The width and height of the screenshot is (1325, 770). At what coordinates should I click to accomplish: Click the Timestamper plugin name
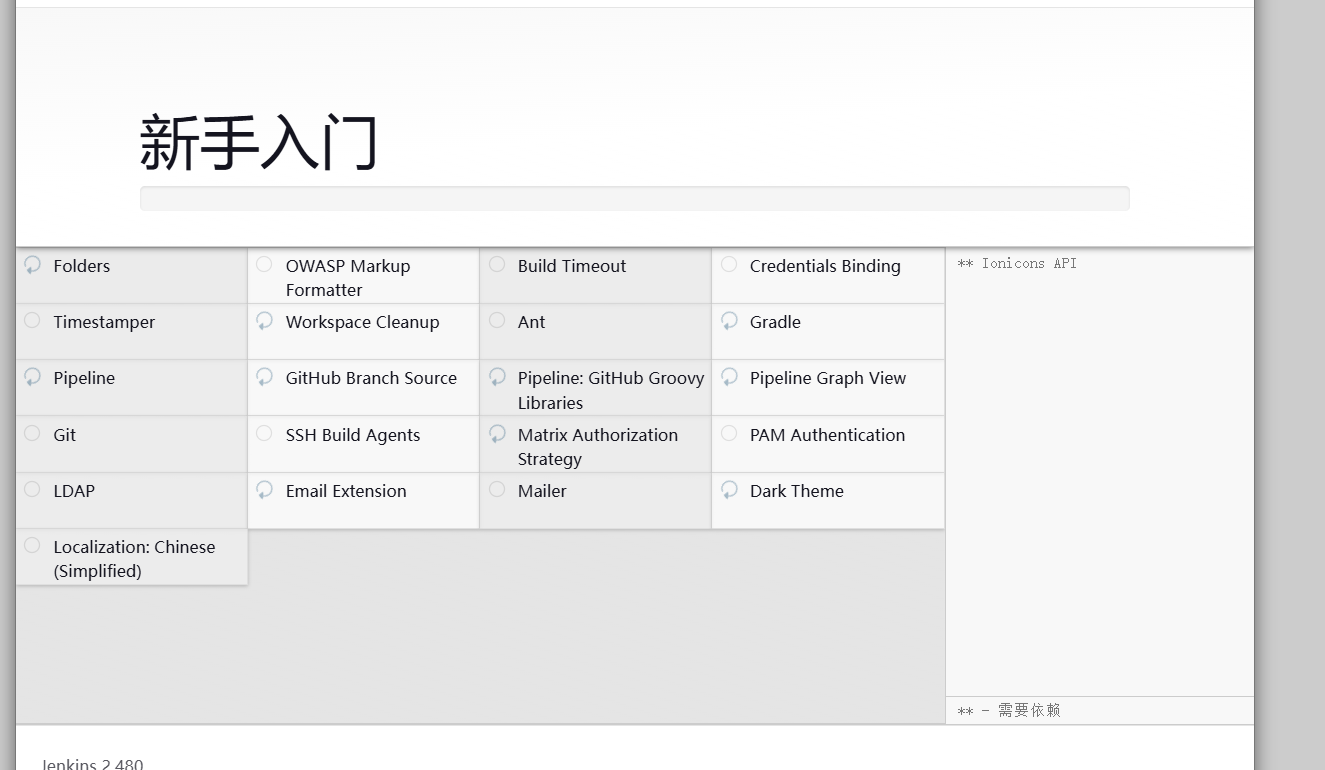click(x=104, y=322)
